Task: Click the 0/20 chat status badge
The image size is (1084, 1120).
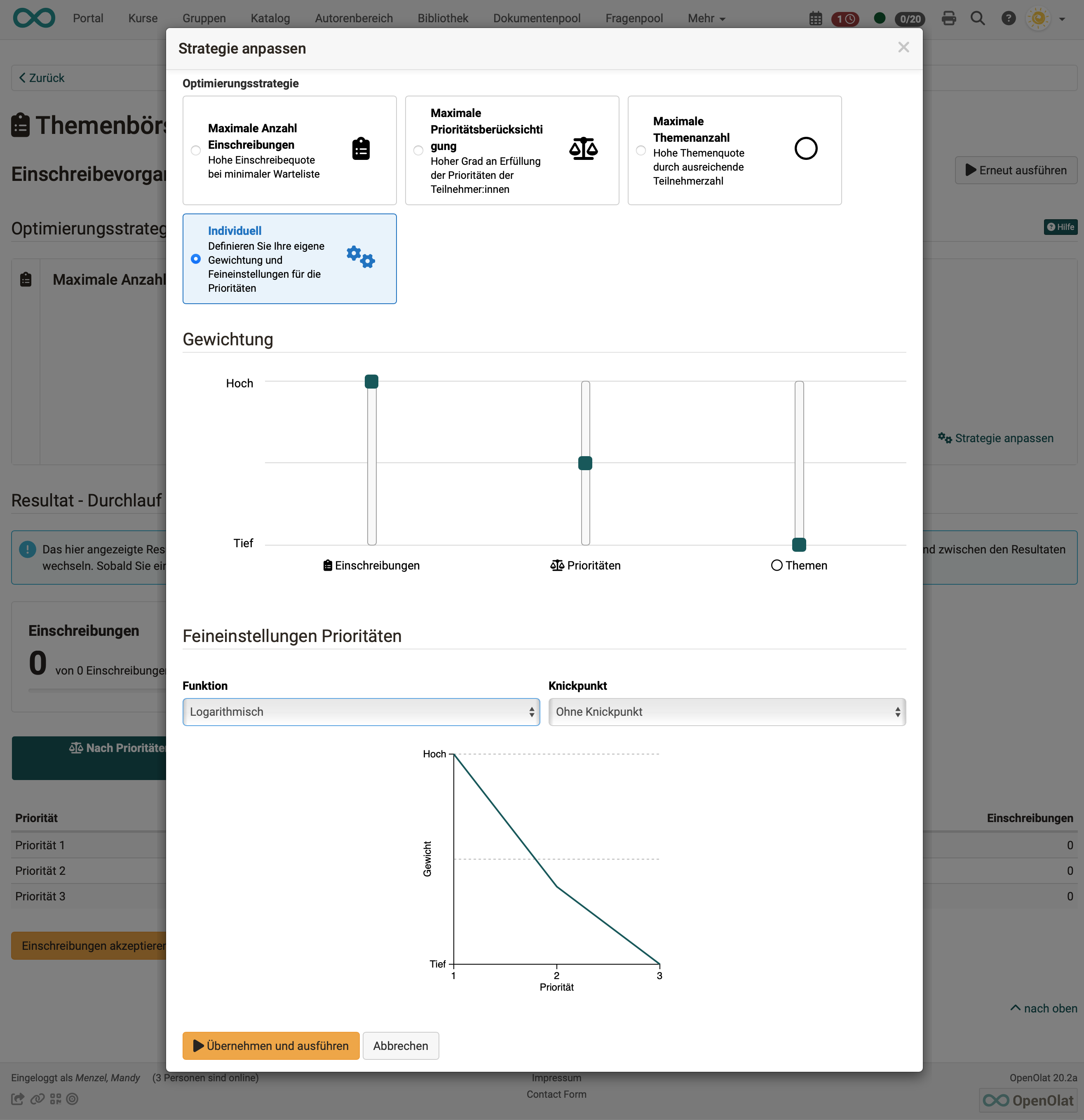Action: [x=910, y=19]
